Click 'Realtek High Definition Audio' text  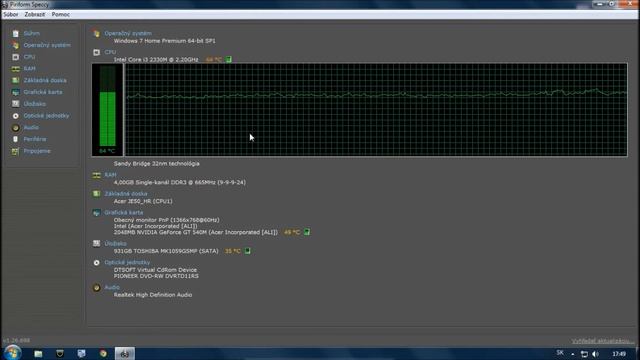[153, 295]
